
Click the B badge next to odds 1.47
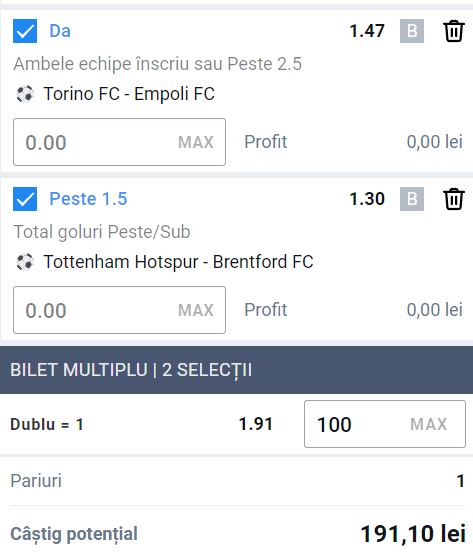tap(412, 31)
